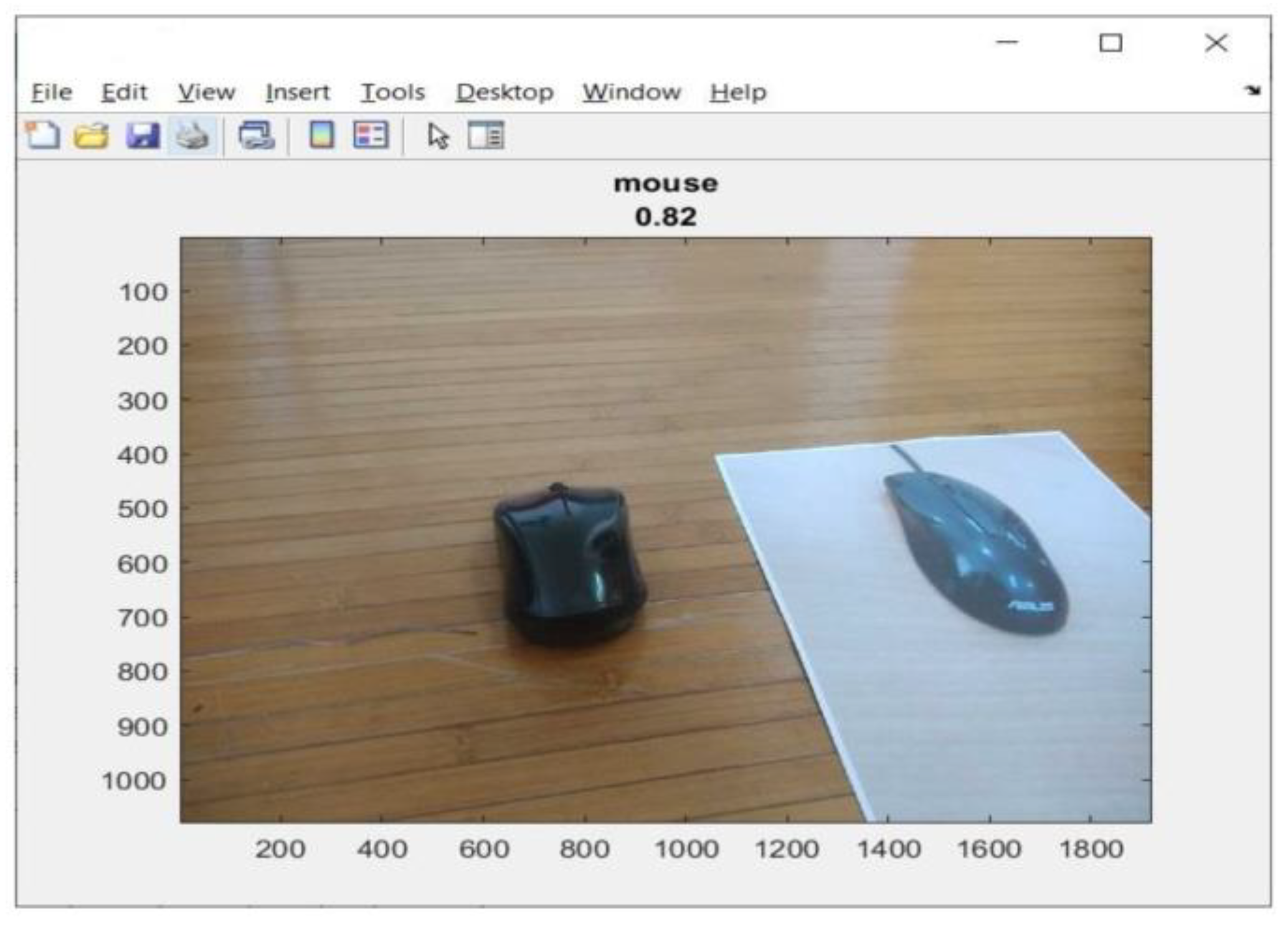Open the Desktop menu
The height and width of the screenshot is (926, 1288).
tap(504, 92)
